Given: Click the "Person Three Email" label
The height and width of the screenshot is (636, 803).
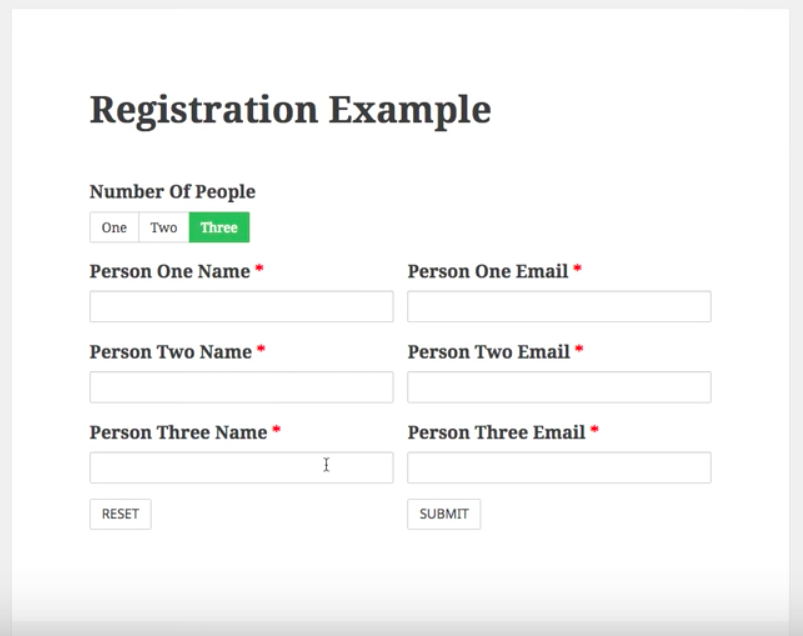Looking at the screenshot, I should pyautogui.click(x=497, y=432).
